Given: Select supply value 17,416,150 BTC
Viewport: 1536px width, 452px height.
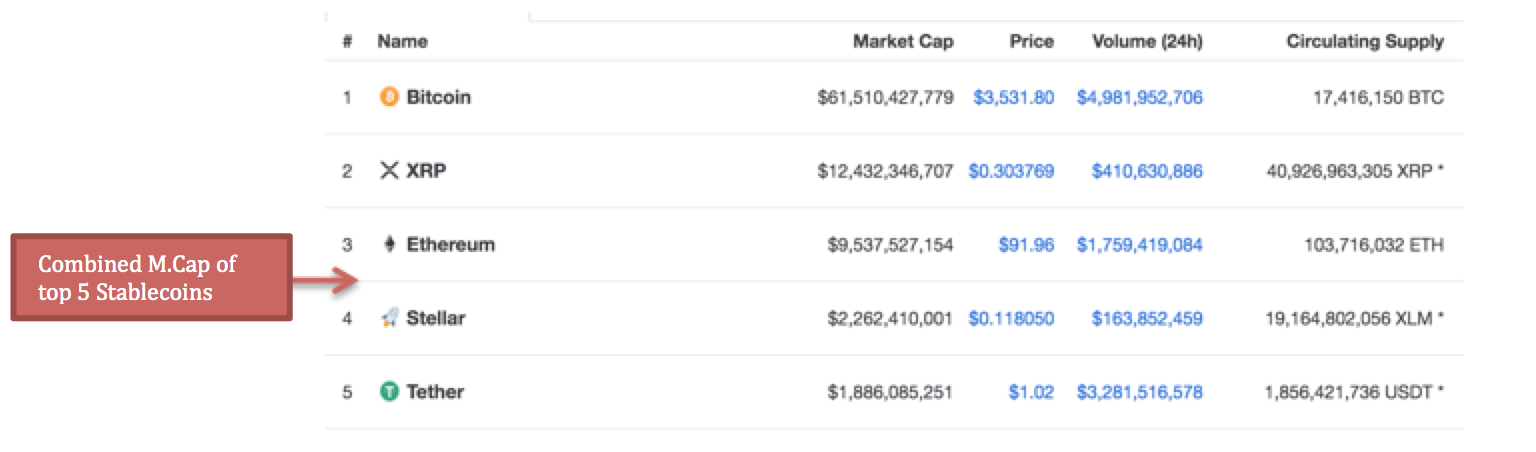Looking at the screenshot, I should tap(1378, 97).
